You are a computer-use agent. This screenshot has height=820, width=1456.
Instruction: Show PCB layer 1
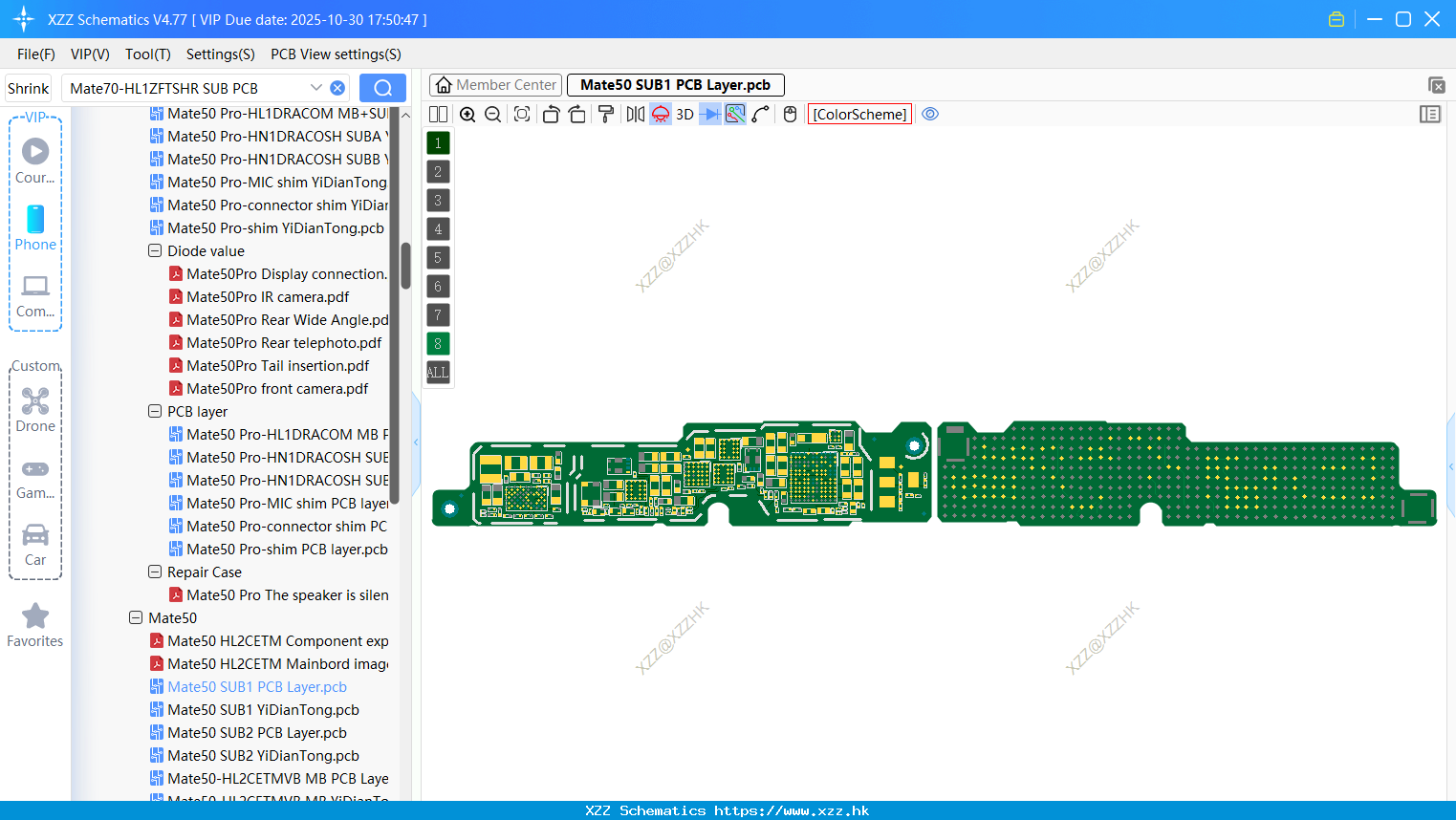coord(438,143)
